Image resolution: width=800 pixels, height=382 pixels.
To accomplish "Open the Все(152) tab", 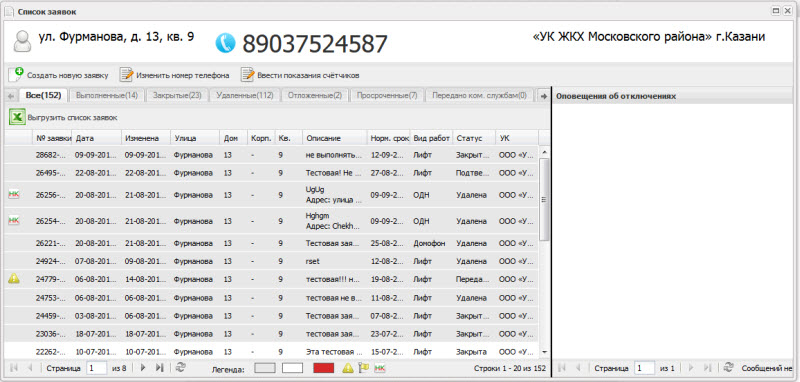I will (x=43, y=95).
